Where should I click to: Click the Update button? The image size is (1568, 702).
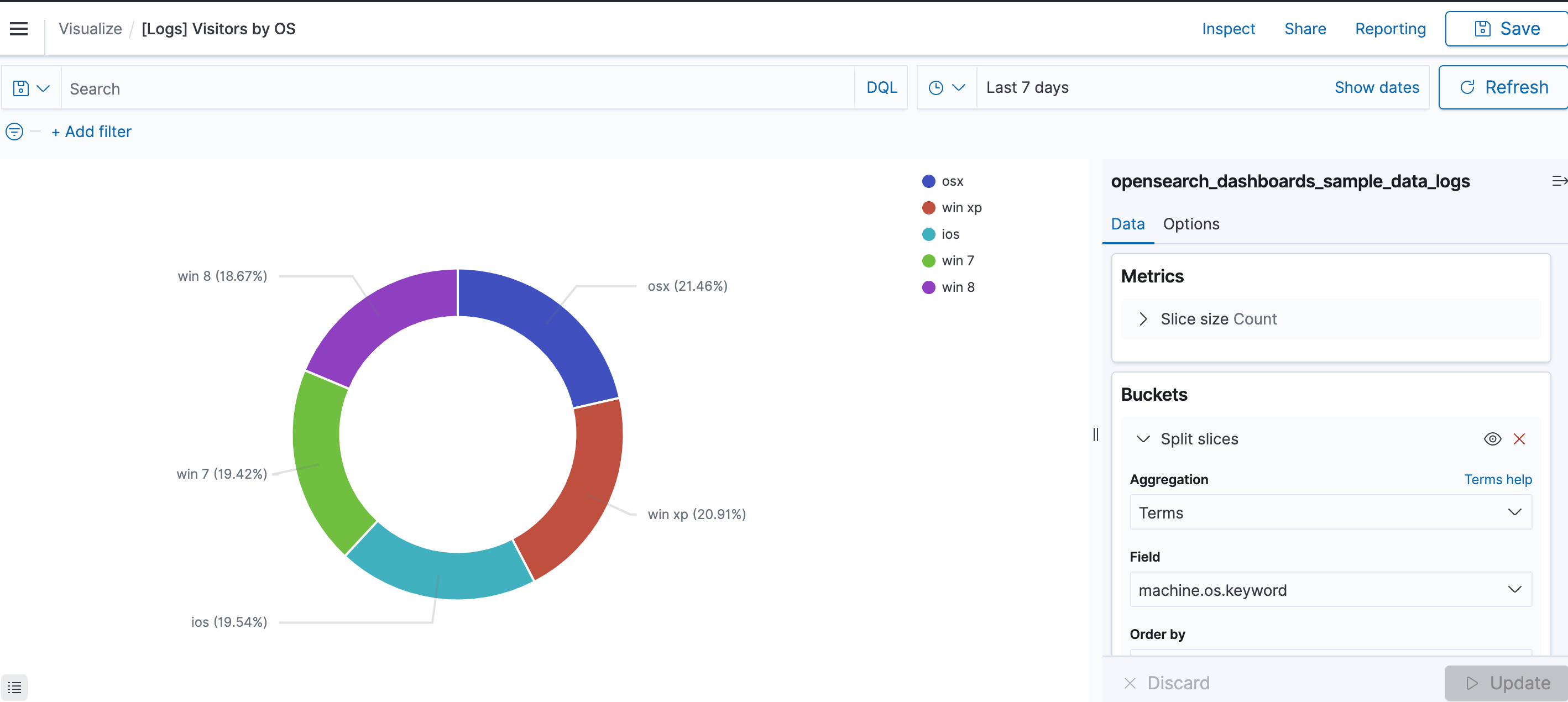(x=1507, y=683)
